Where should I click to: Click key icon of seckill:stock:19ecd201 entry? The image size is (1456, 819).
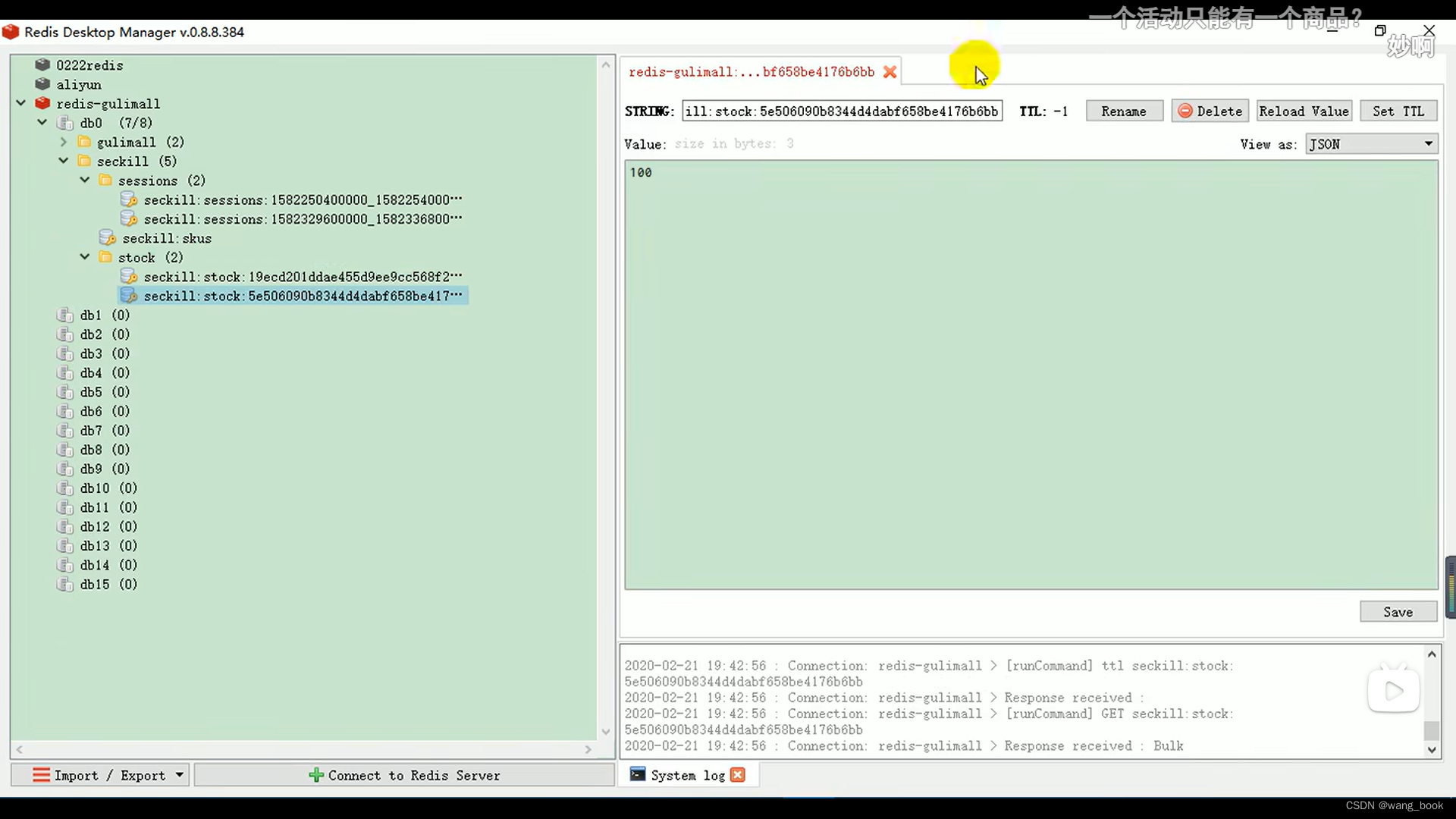tap(129, 277)
